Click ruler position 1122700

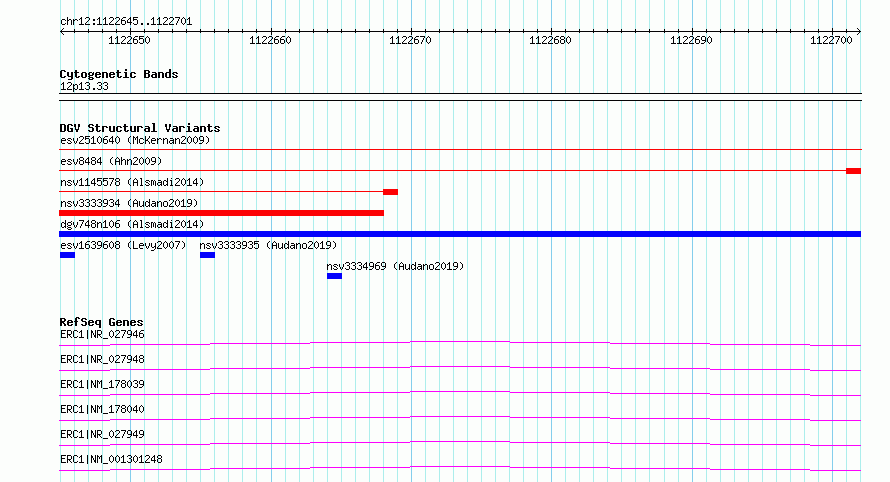(x=832, y=40)
